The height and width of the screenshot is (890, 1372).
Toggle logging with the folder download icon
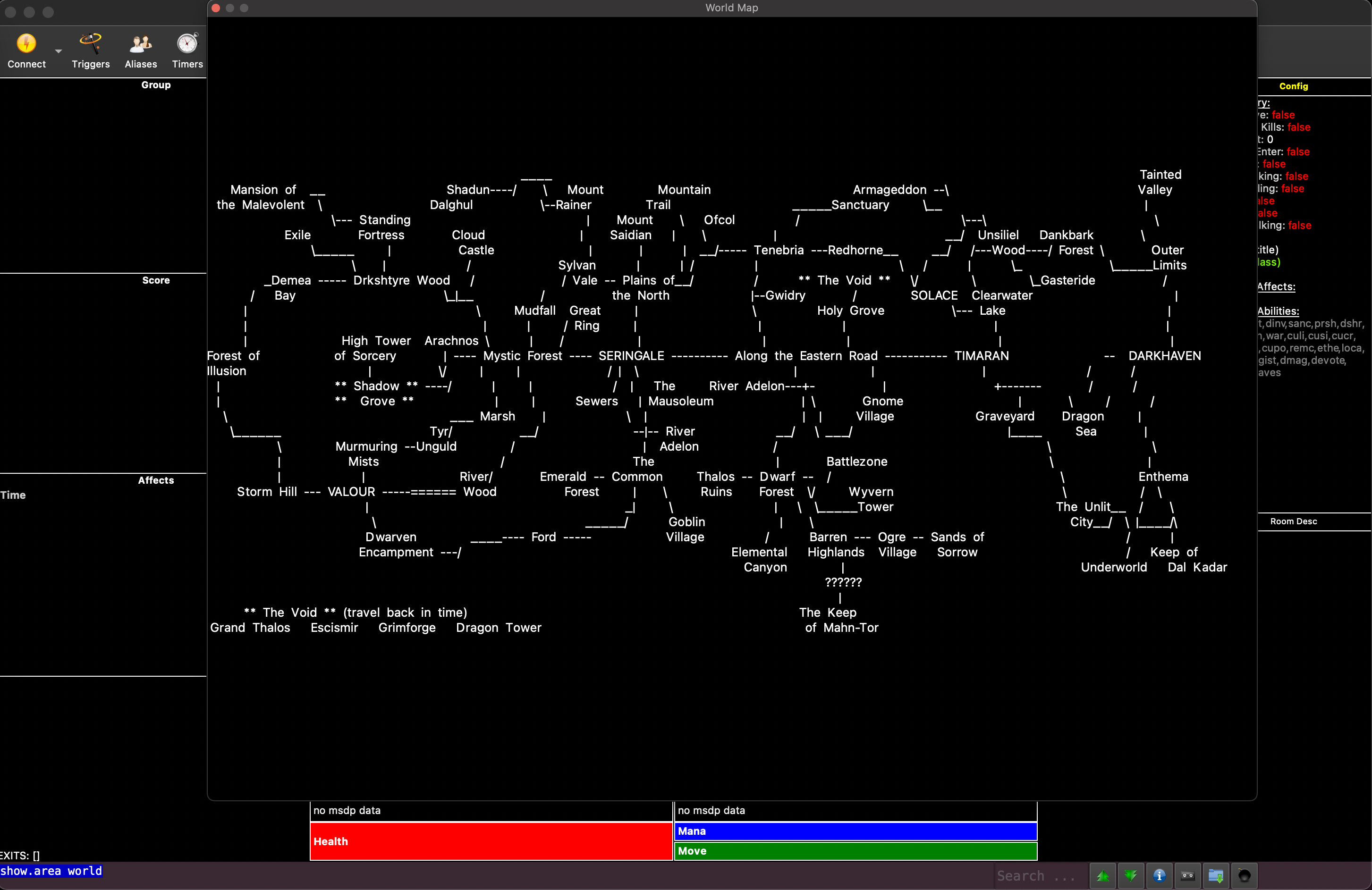click(x=1216, y=875)
